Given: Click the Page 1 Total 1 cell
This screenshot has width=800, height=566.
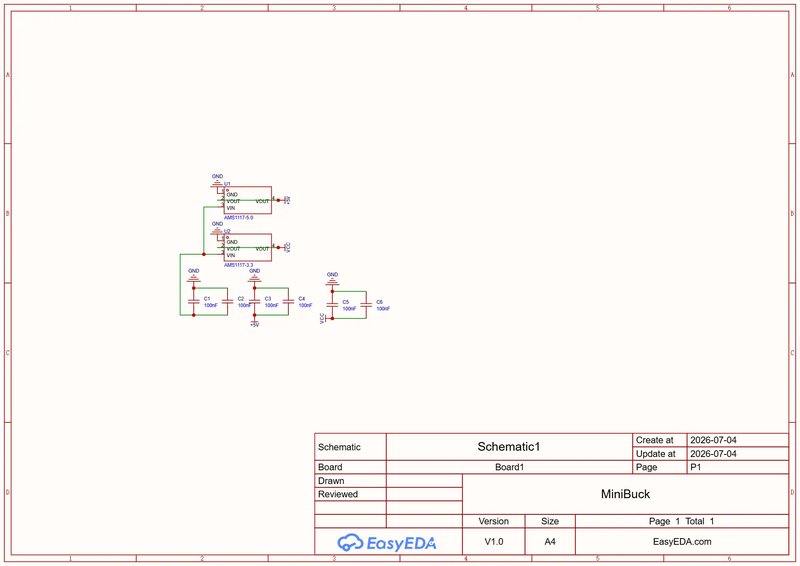Looking at the screenshot, I should click(682, 521).
